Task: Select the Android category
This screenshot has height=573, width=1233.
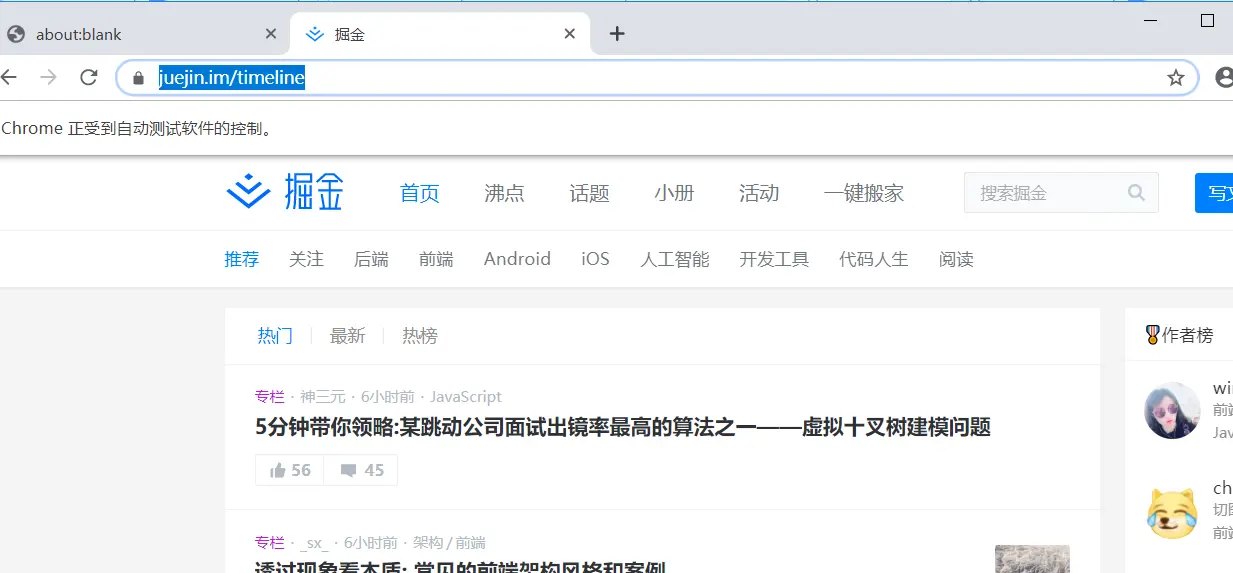Action: pos(517,259)
